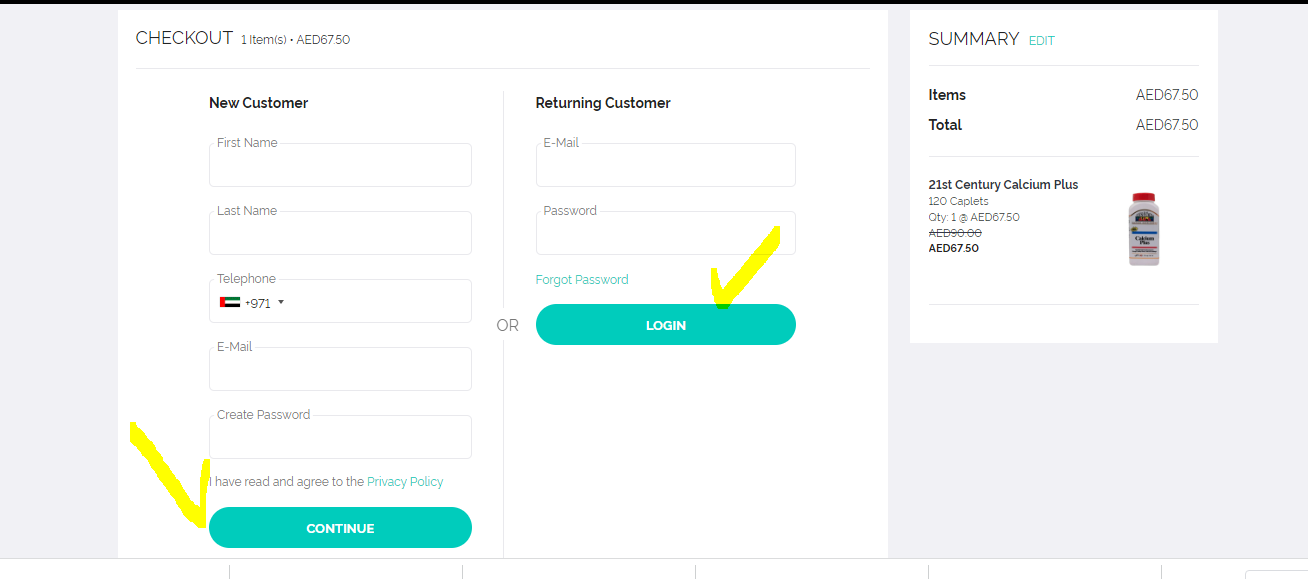Click the New Customer heading
Screen dimensions: 1308x579
[x=258, y=103]
